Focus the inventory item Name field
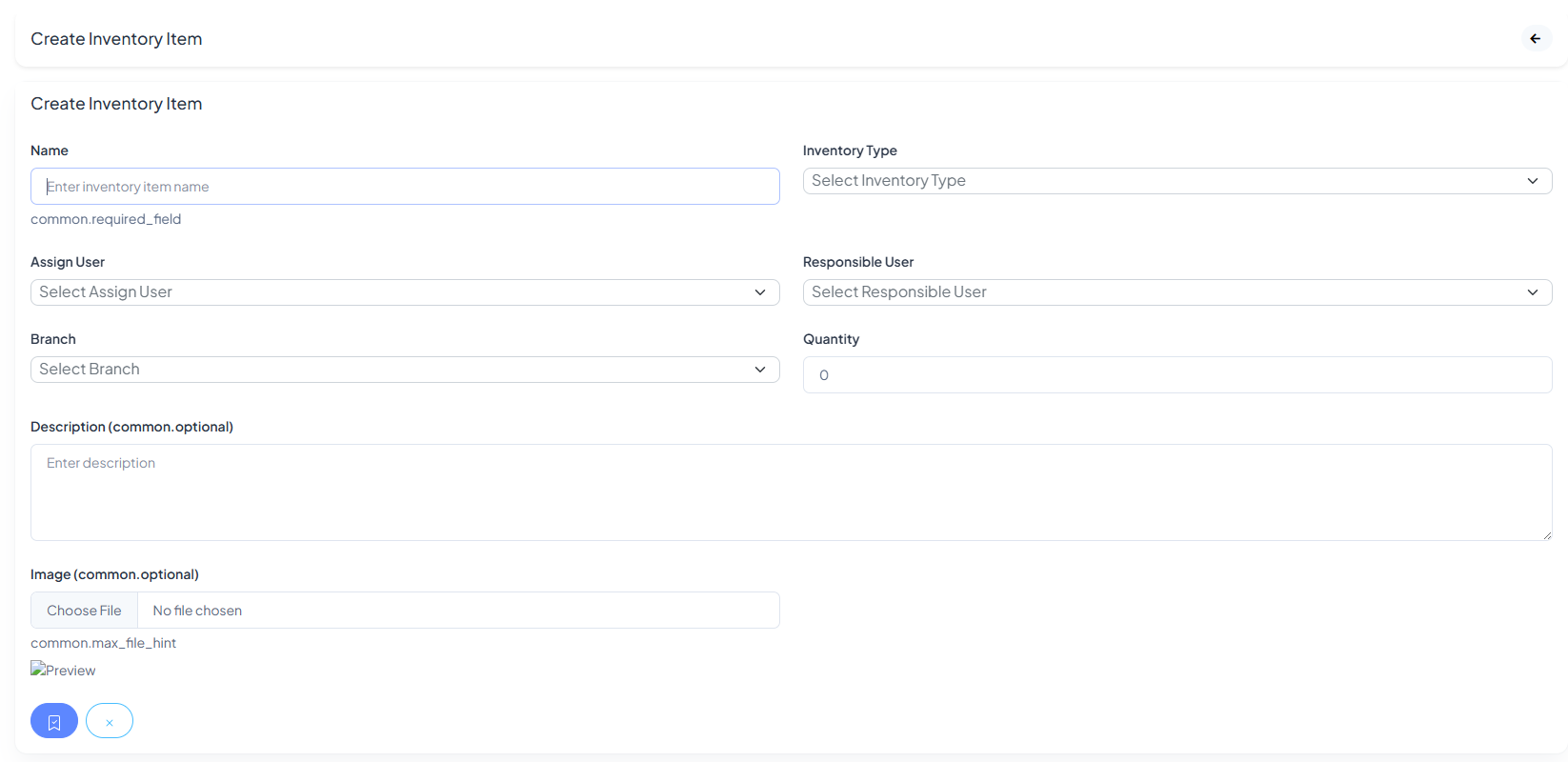 pyautogui.click(x=405, y=187)
